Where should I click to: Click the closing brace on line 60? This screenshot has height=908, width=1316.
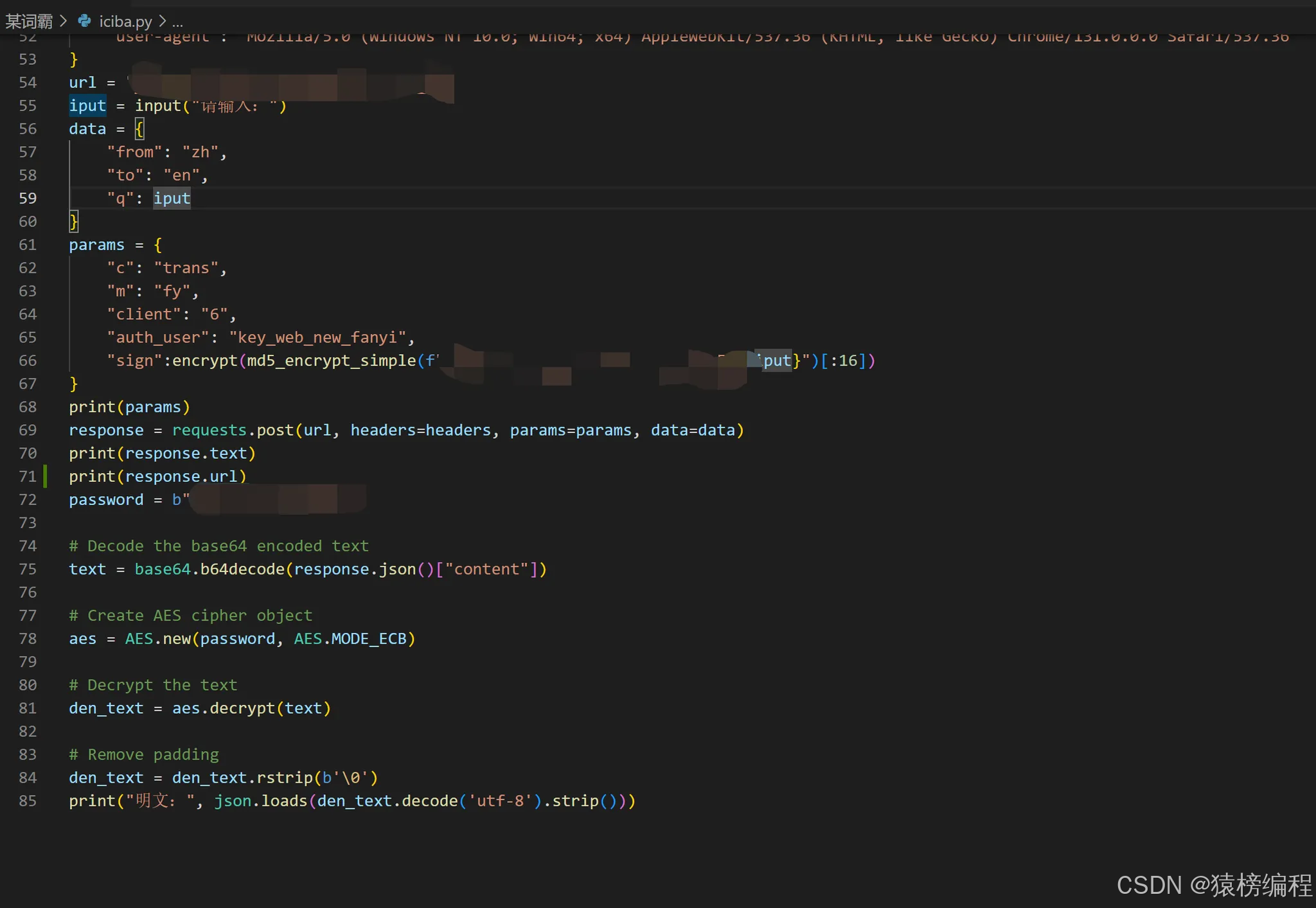coord(74,222)
